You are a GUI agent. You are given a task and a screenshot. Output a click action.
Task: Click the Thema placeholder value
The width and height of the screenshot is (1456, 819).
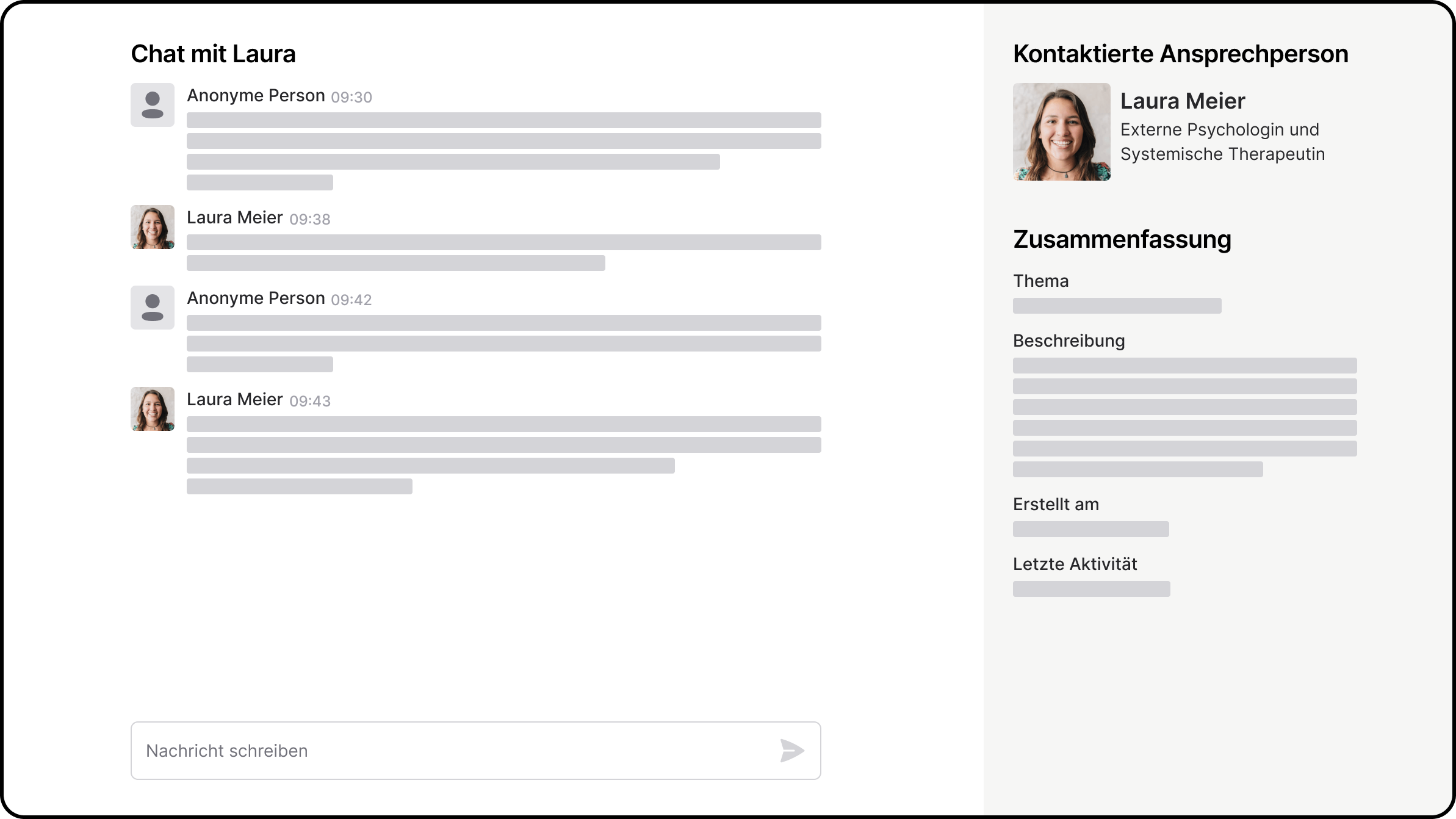pos(1117,306)
